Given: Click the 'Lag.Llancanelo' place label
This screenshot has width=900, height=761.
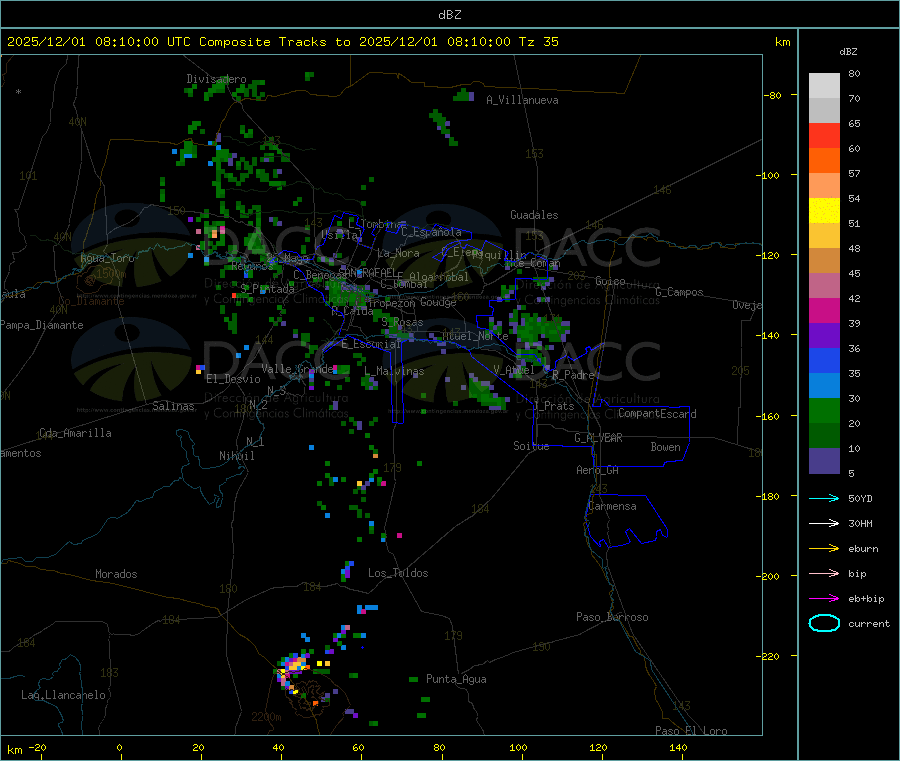Looking at the screenshot, I should 63,695.
